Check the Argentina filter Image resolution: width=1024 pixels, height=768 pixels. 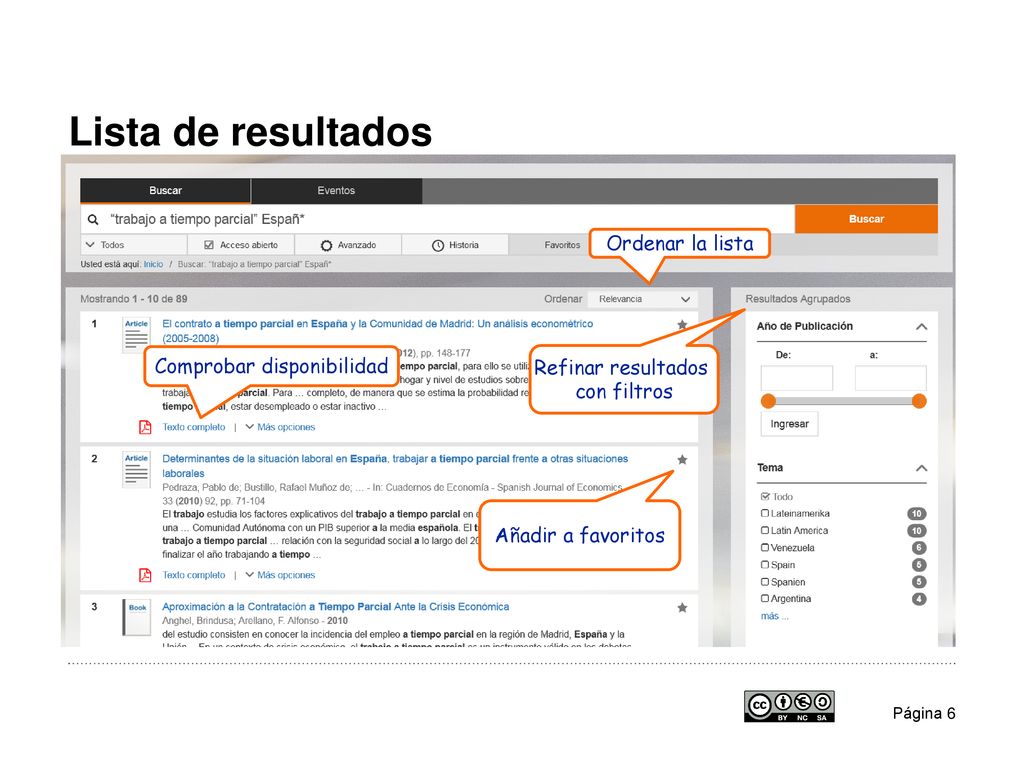(765, 598)
